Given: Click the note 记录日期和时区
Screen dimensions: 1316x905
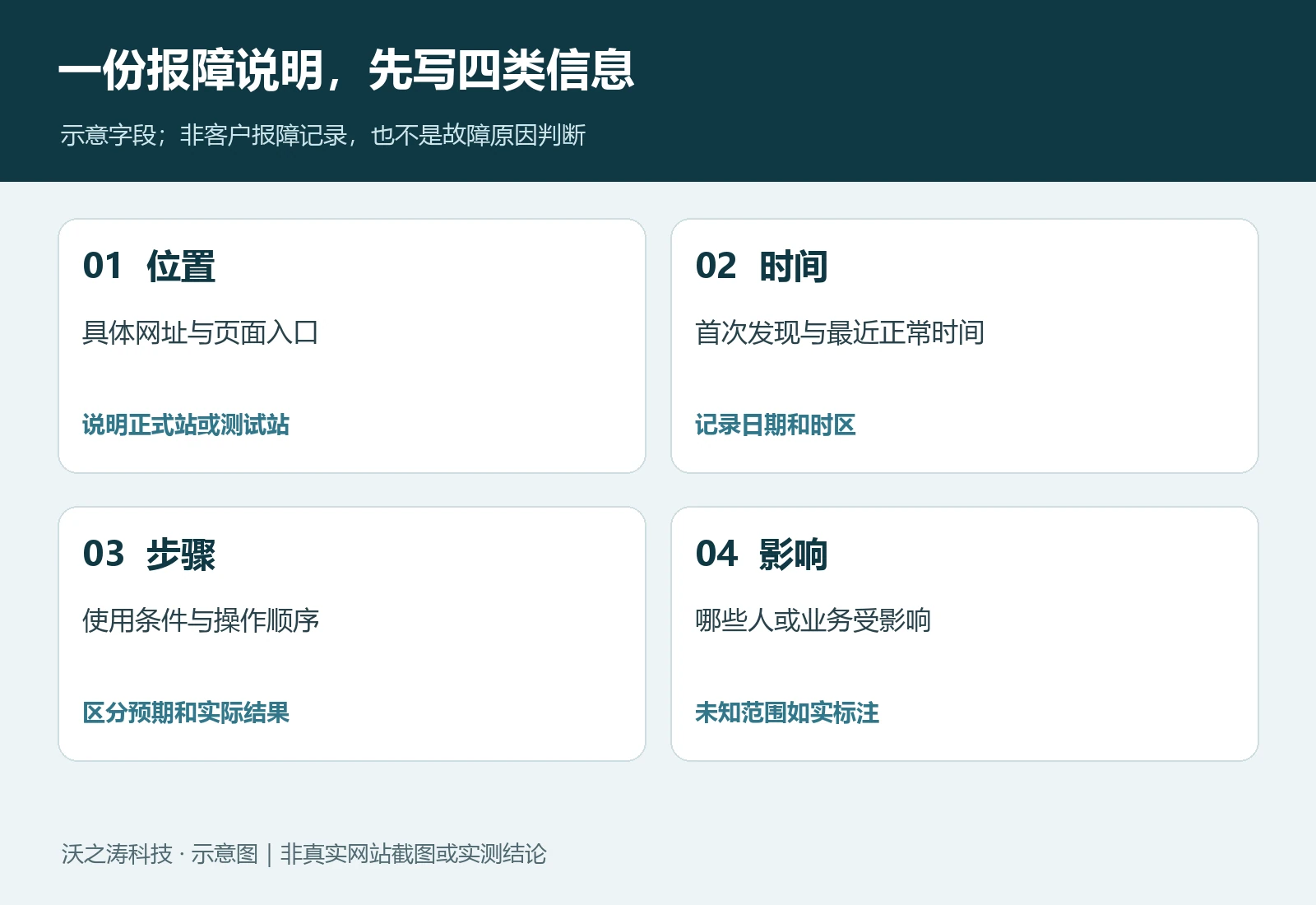Looking at the screenshot, I should pyautogui.click(x=776, y=425).
